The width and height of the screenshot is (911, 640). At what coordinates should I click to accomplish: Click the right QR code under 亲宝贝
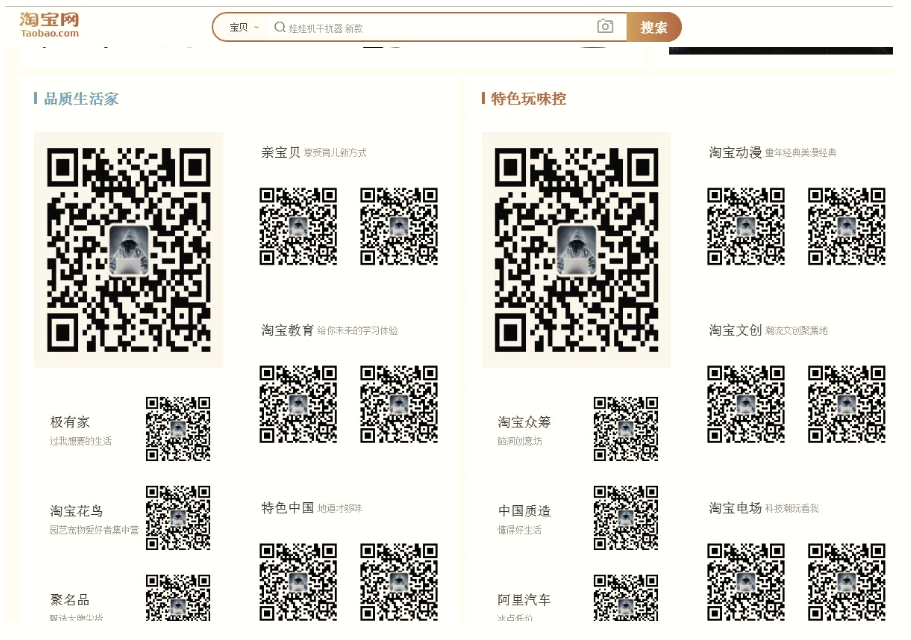[399, 226]
